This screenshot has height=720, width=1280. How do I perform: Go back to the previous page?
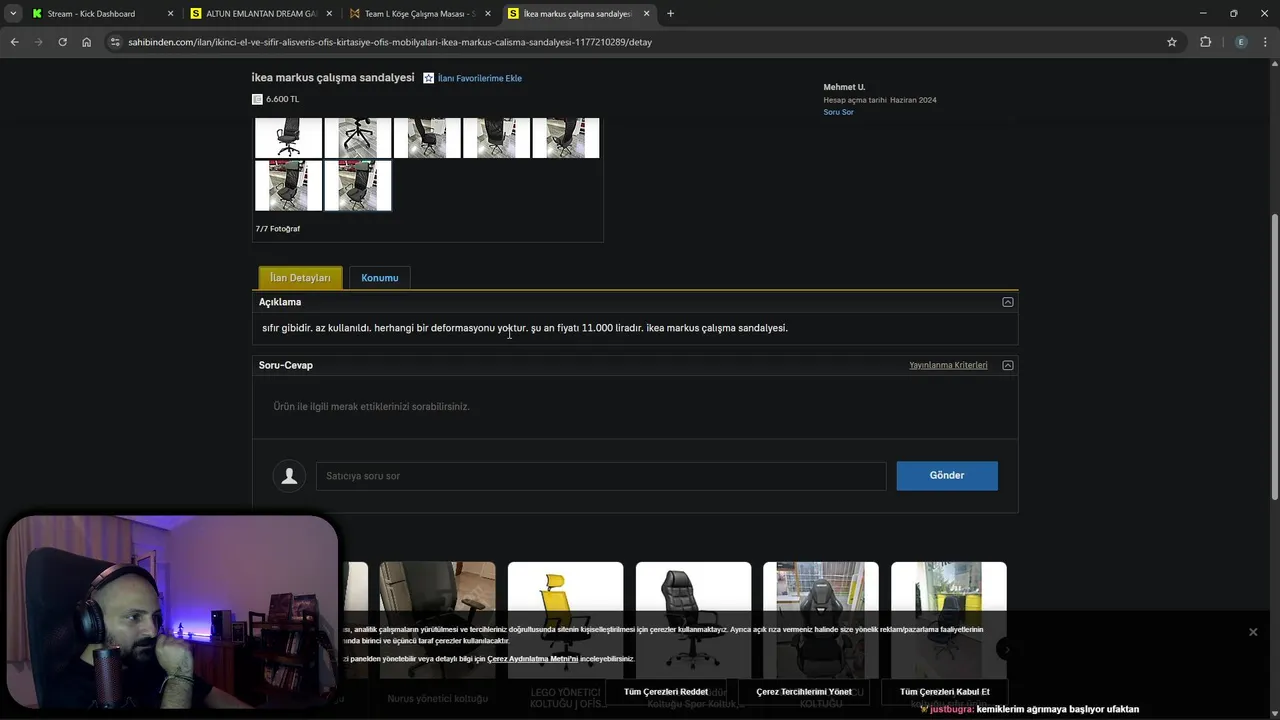coord(14,42)
